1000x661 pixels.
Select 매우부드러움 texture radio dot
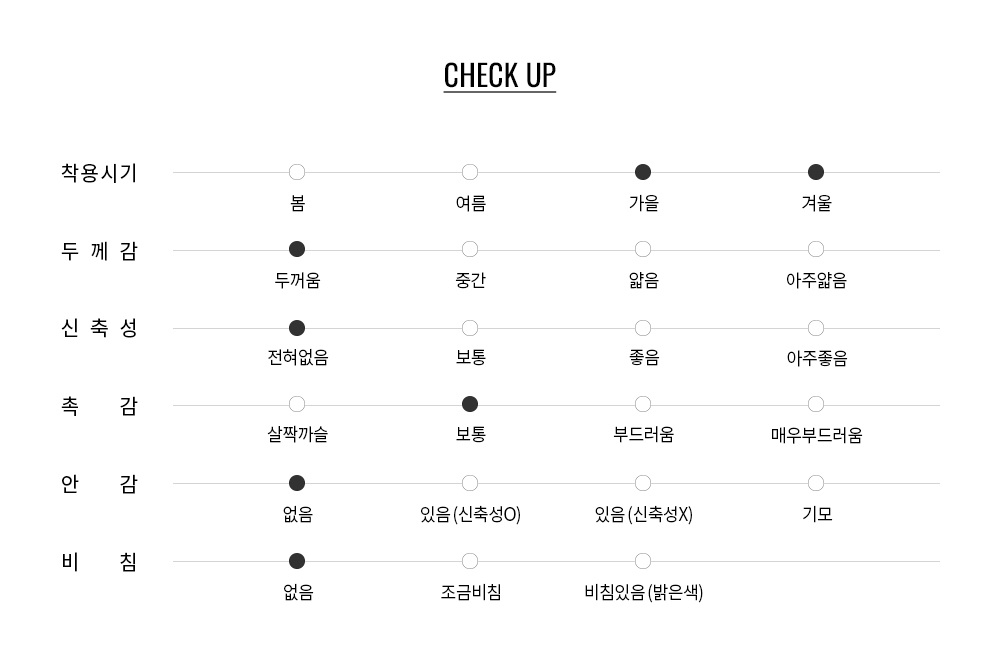pyautogui.click(x=816, y=404)
